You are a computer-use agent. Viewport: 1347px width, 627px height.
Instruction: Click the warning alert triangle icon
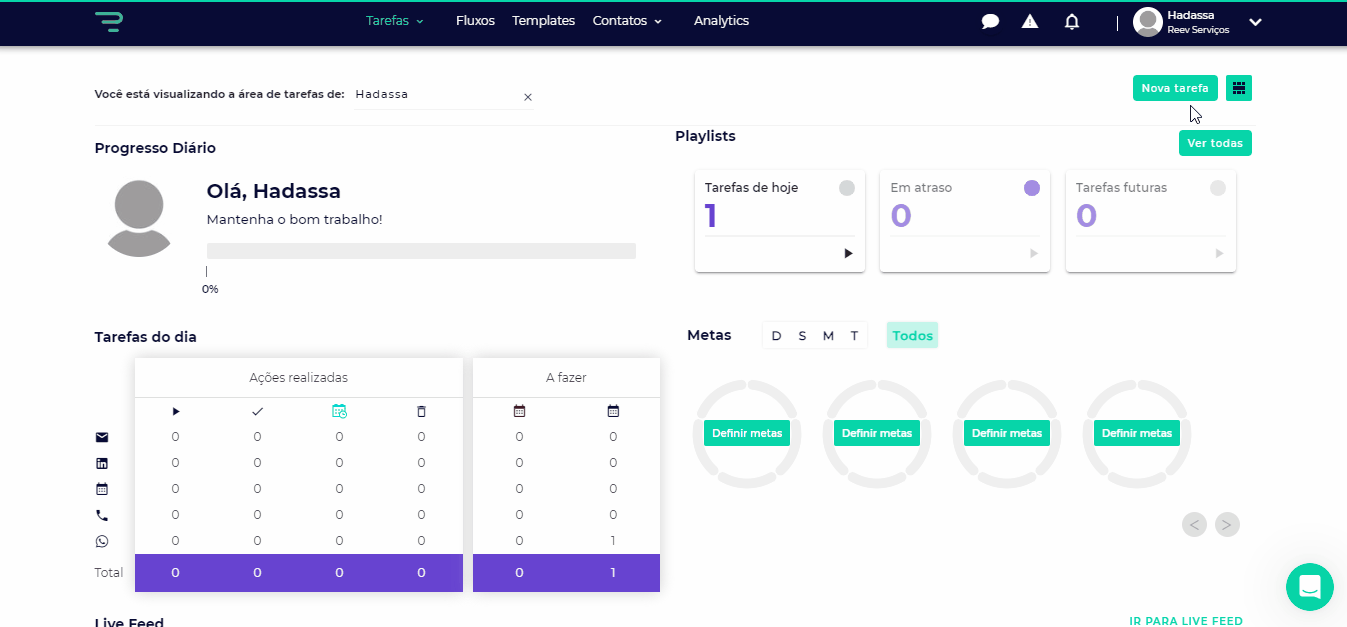[x=1030, y=21]
